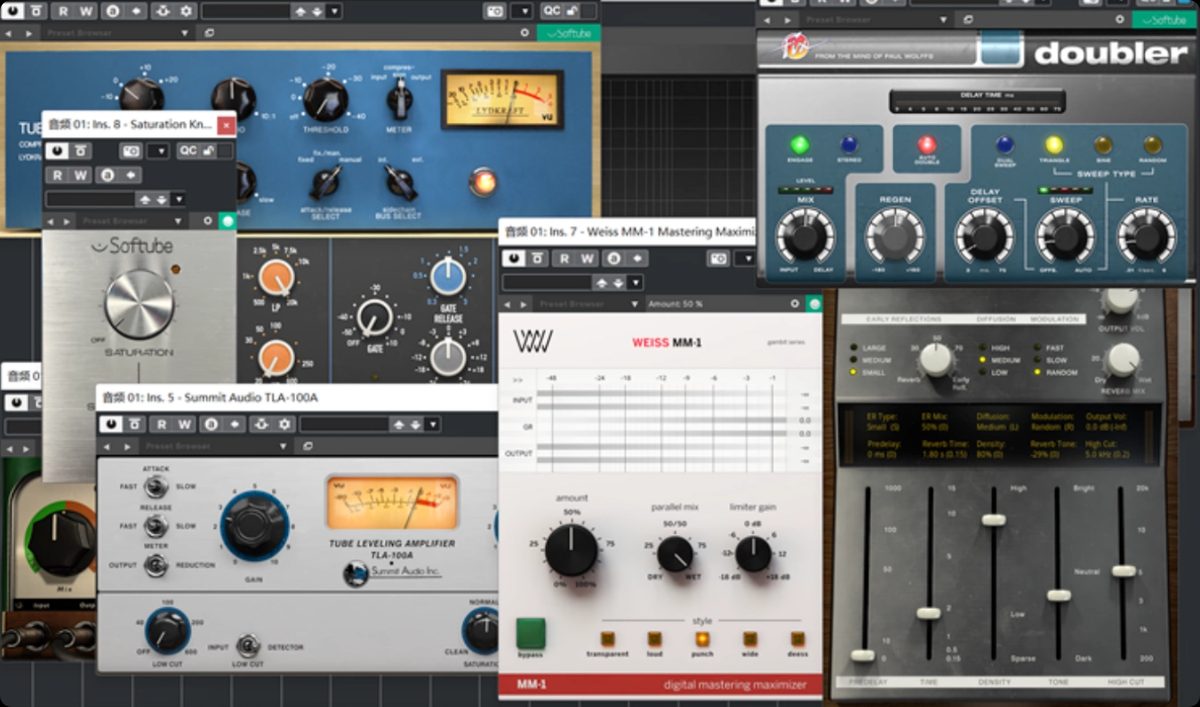The width and height of the screenshot is (1200, 707).
Task: Toggle green ENGAGE button on doubler
Action: pos(799,145)
